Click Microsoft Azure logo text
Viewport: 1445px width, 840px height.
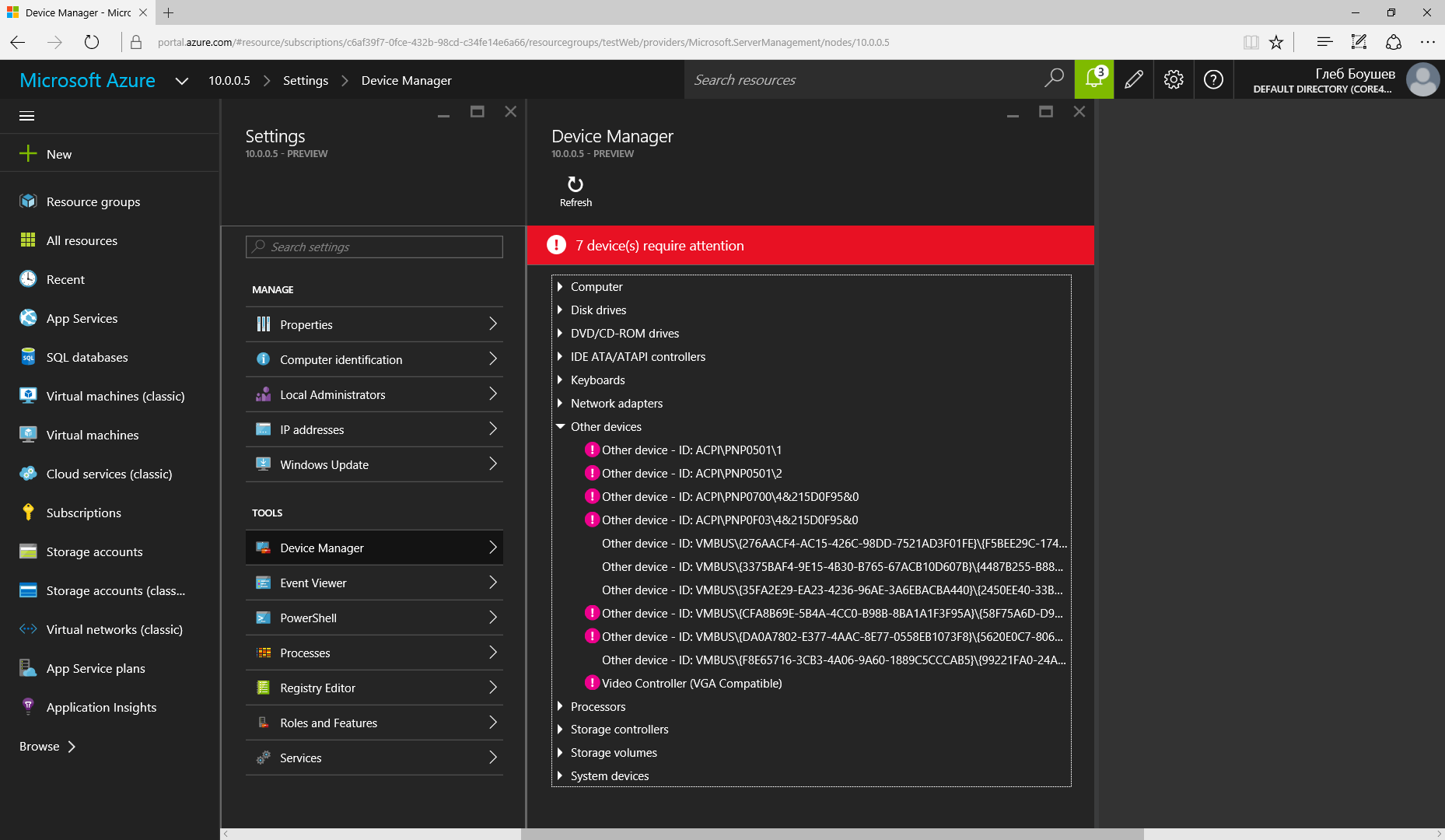point(88,80)
